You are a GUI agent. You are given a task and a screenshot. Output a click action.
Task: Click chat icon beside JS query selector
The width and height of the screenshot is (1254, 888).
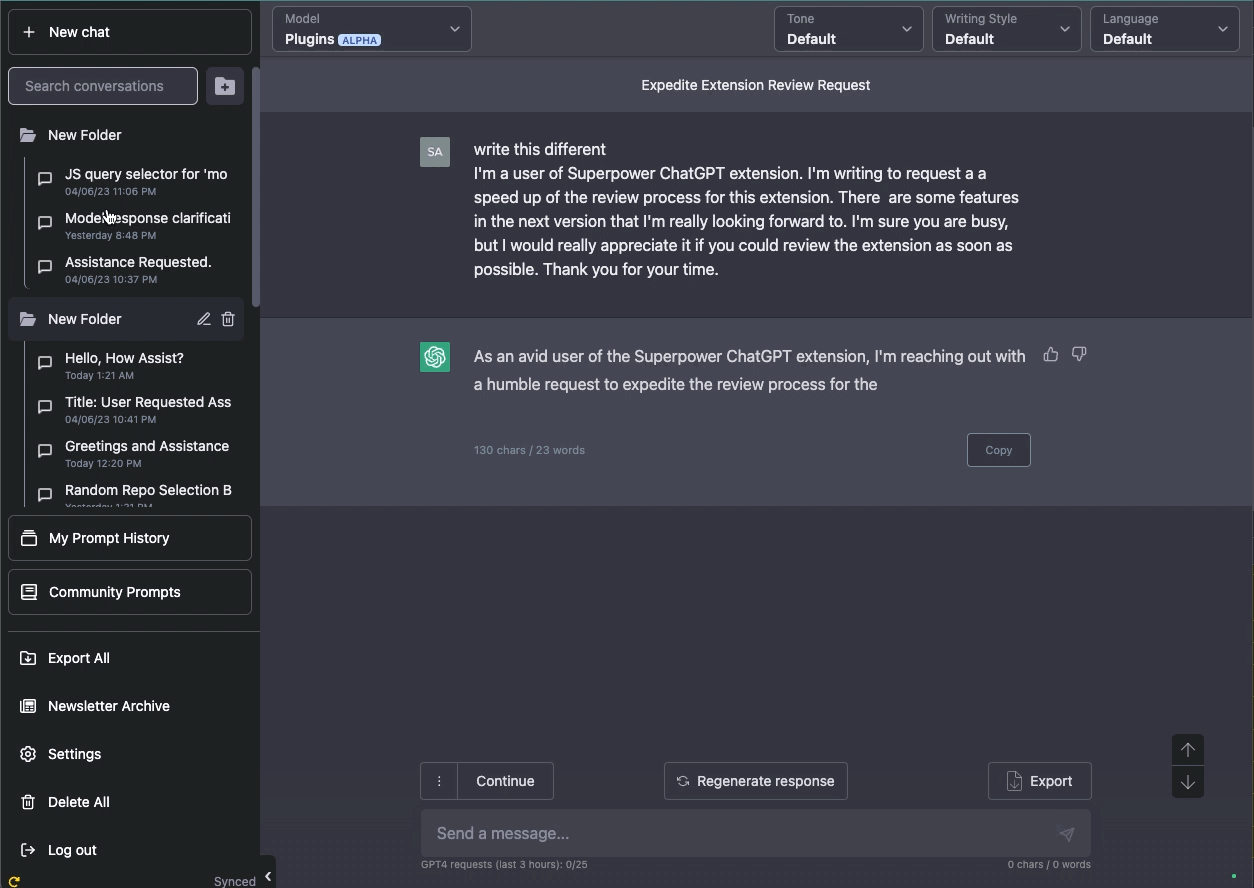tap(45, 179)
